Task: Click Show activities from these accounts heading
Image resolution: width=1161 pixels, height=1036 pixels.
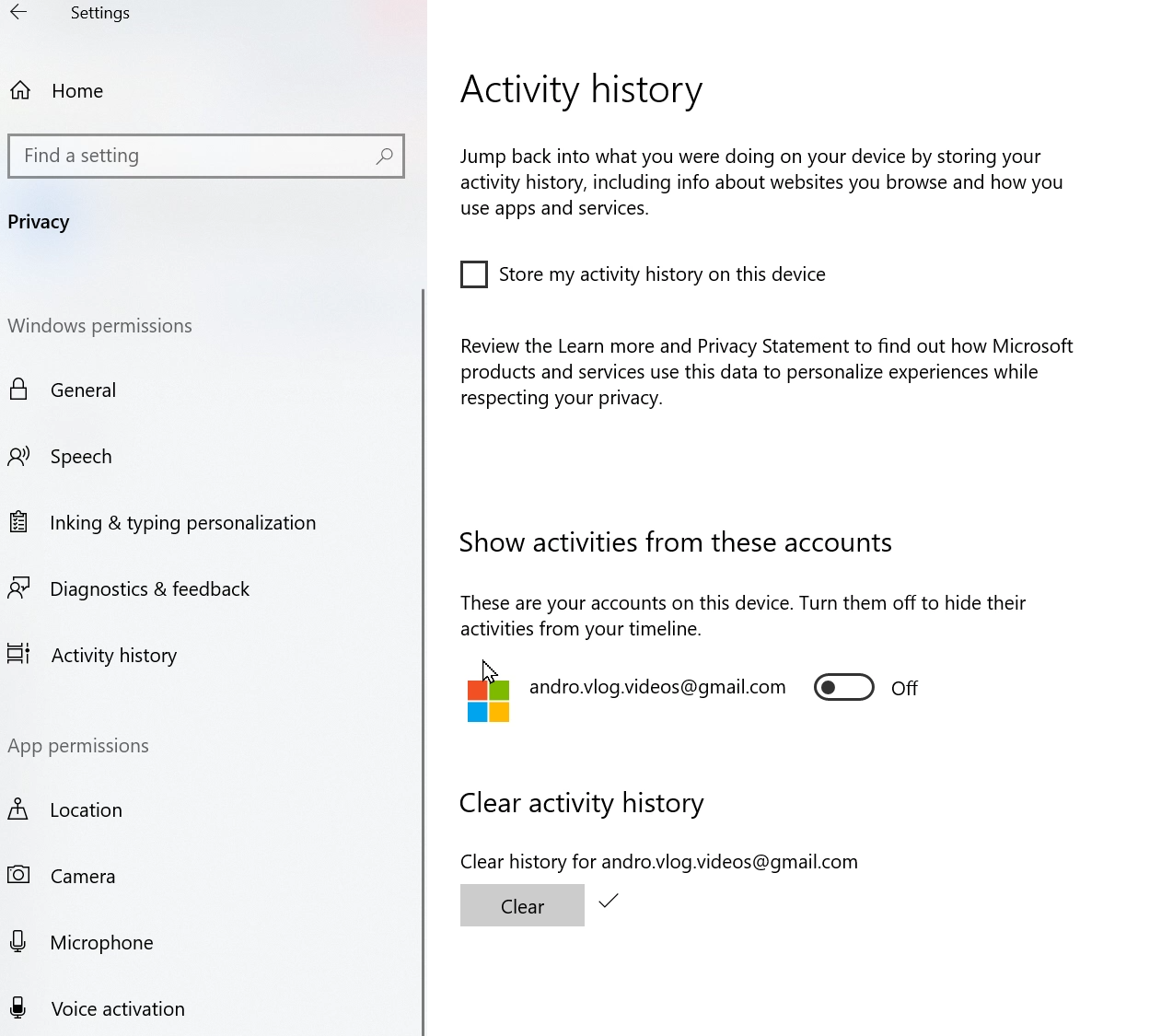Action: pyautogui.click(x=675, y=541)
